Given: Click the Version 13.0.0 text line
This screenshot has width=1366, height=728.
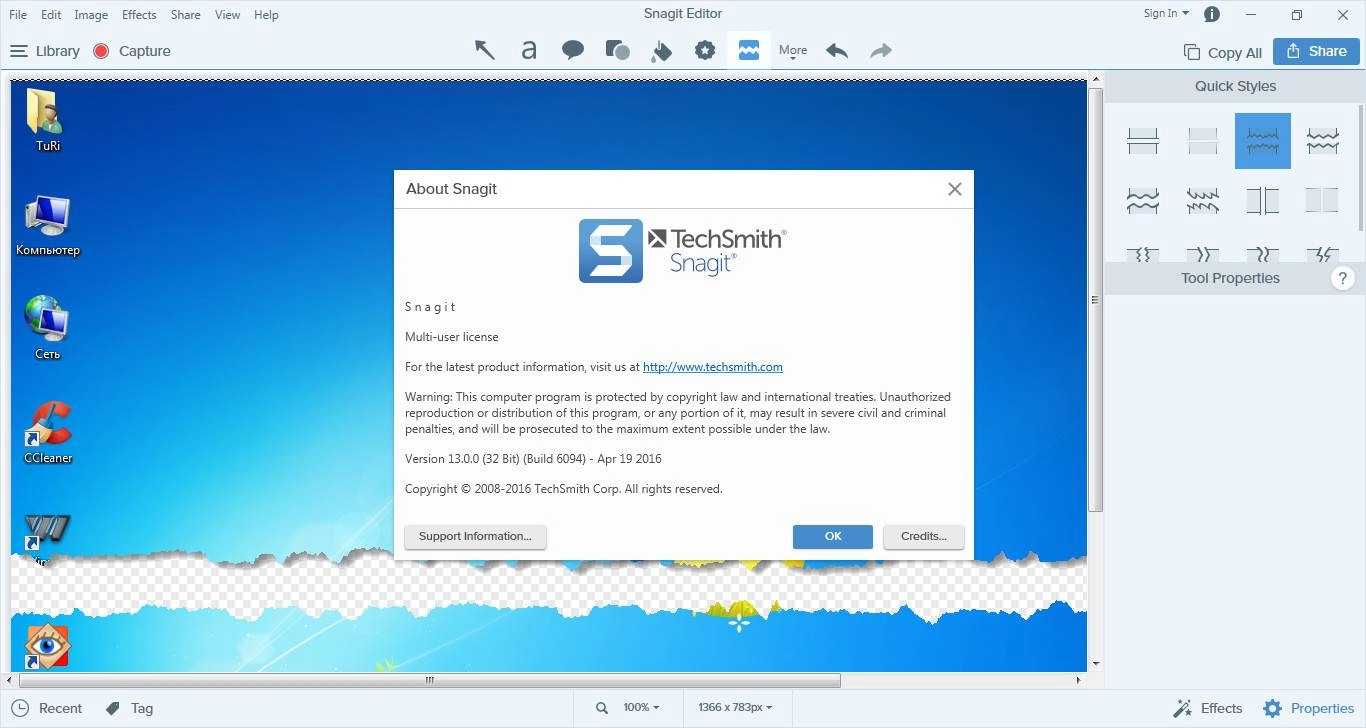Looking at the screenshot, I should click(533, 459).
